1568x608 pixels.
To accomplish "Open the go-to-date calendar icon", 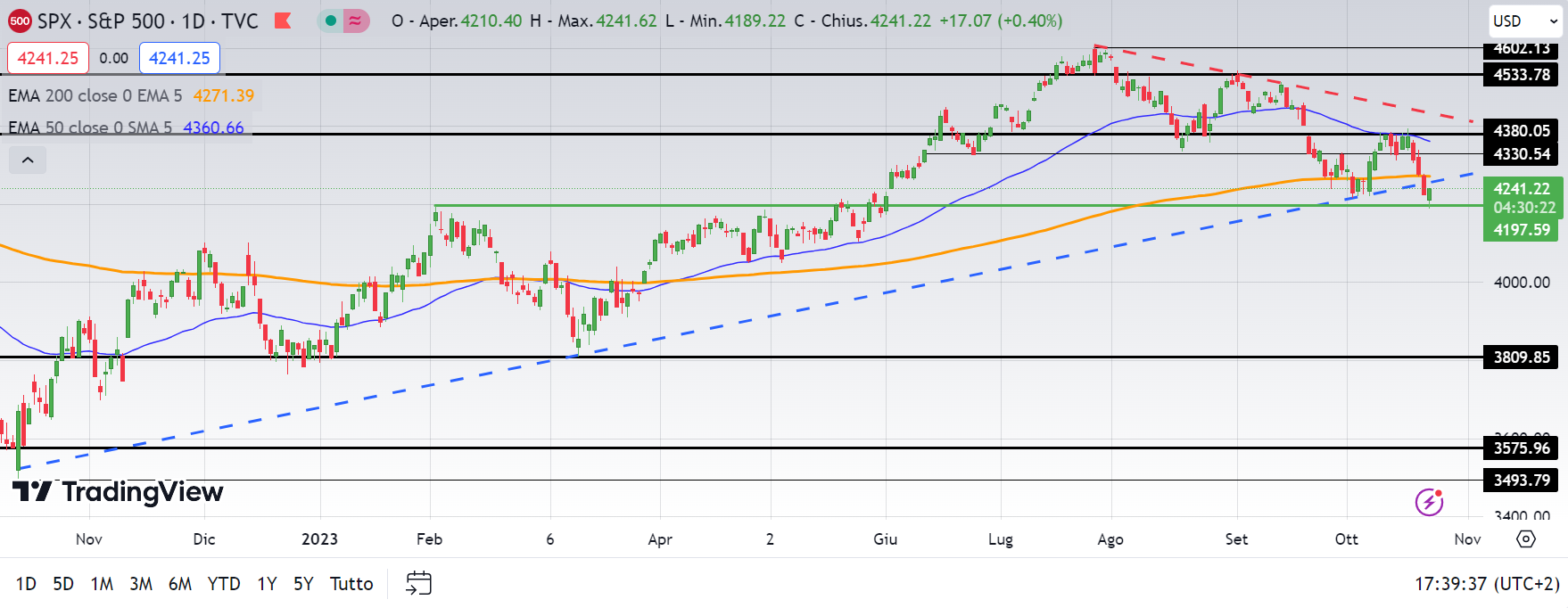I will pos(418,584).
